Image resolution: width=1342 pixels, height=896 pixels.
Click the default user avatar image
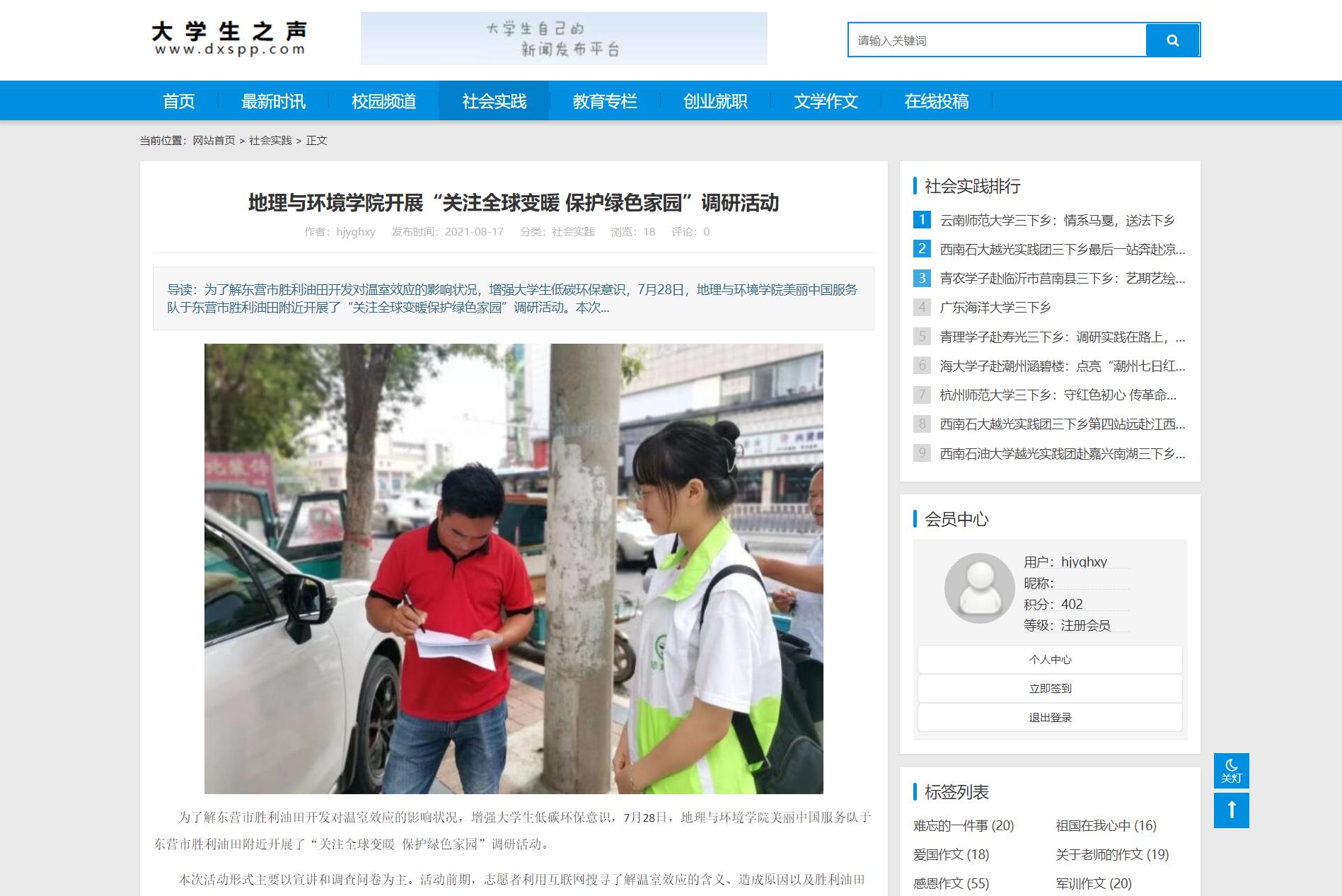coord(979,588)
